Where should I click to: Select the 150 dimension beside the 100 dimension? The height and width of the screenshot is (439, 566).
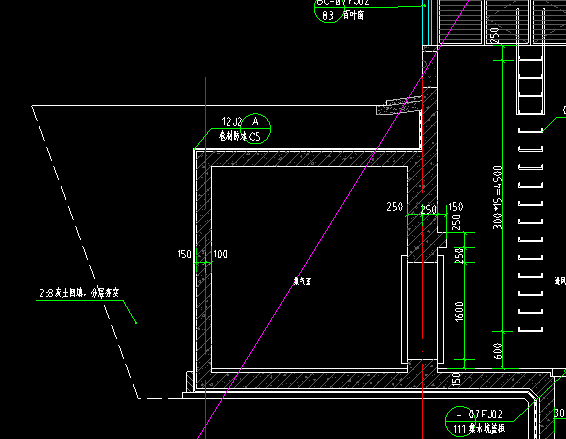pyautogui.click(x=184, y=254)
